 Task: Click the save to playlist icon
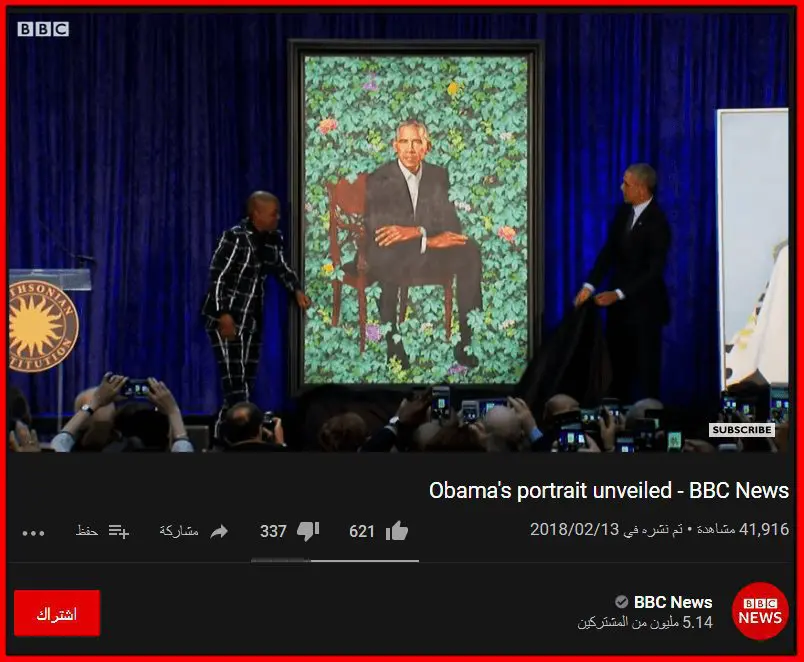click(x=118, y=532)
